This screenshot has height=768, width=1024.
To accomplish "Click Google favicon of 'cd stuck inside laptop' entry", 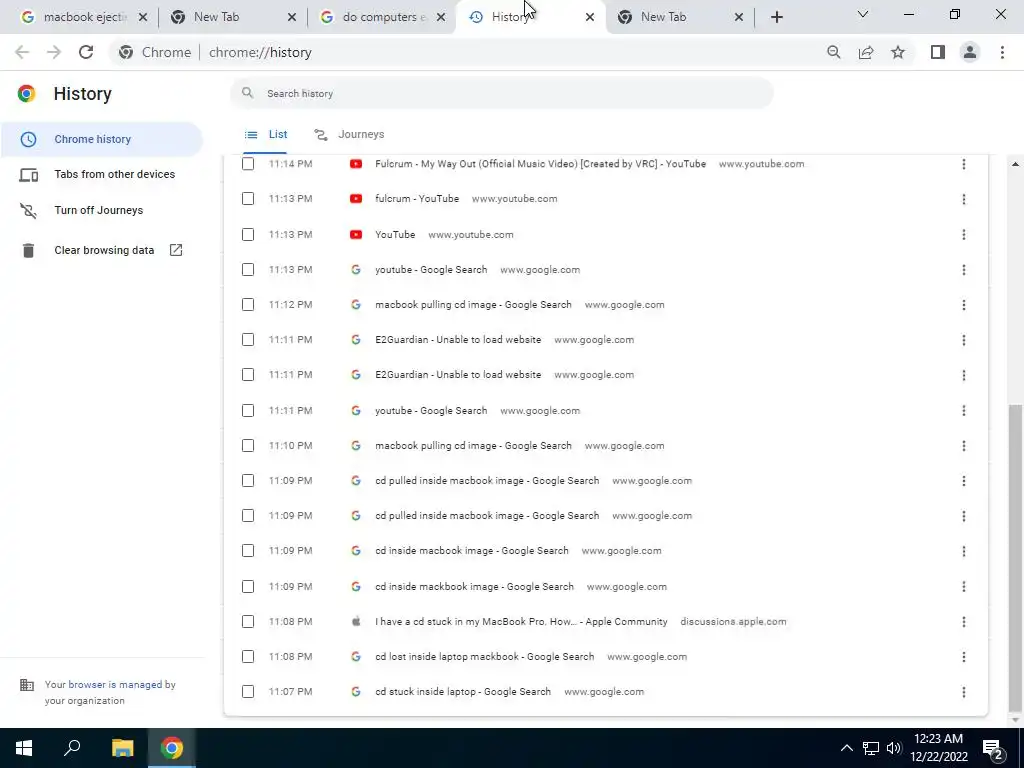I will pyautogui.click(x=356, y=692).
